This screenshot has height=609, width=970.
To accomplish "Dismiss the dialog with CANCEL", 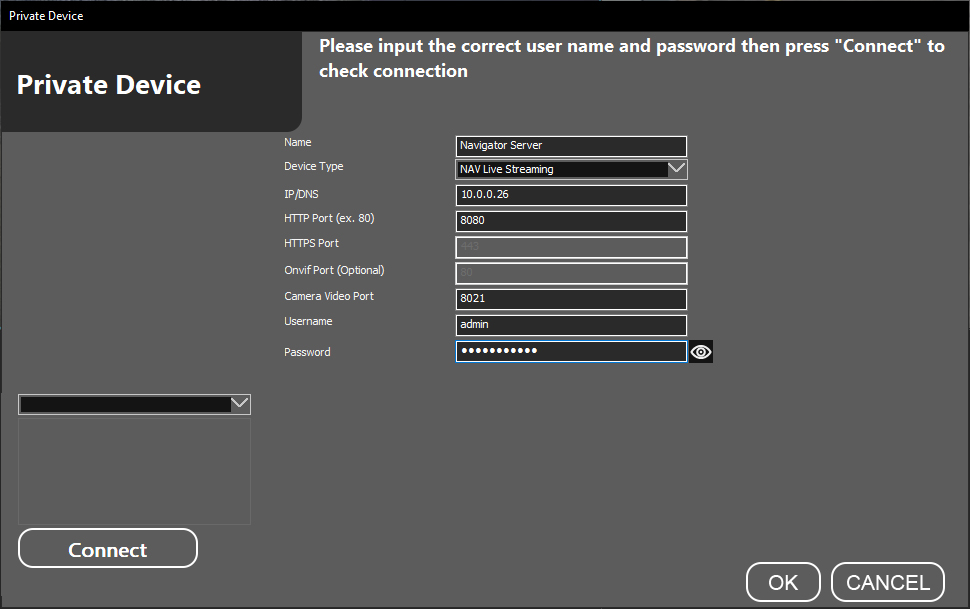I will [888, 583].
